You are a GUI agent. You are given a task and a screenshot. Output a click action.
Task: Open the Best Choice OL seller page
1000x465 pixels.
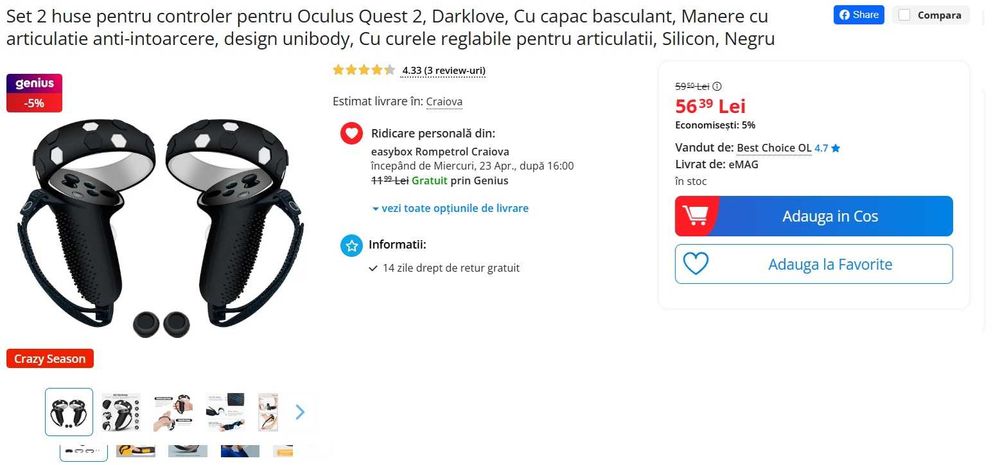(x=774, y=148)
